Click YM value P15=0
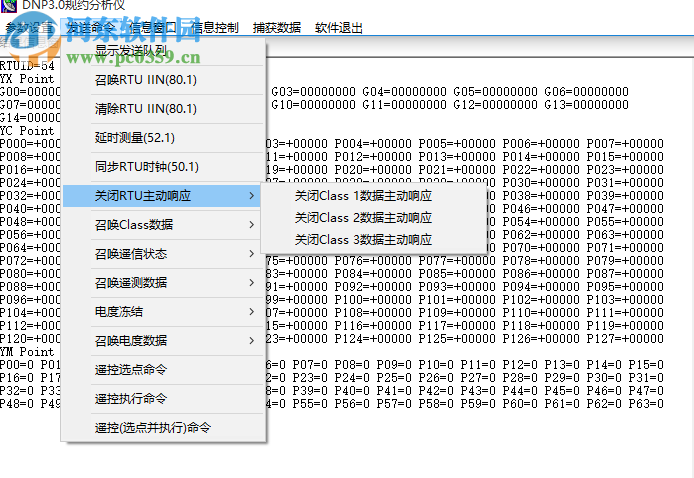694x478 pixels. coord(646,365)
